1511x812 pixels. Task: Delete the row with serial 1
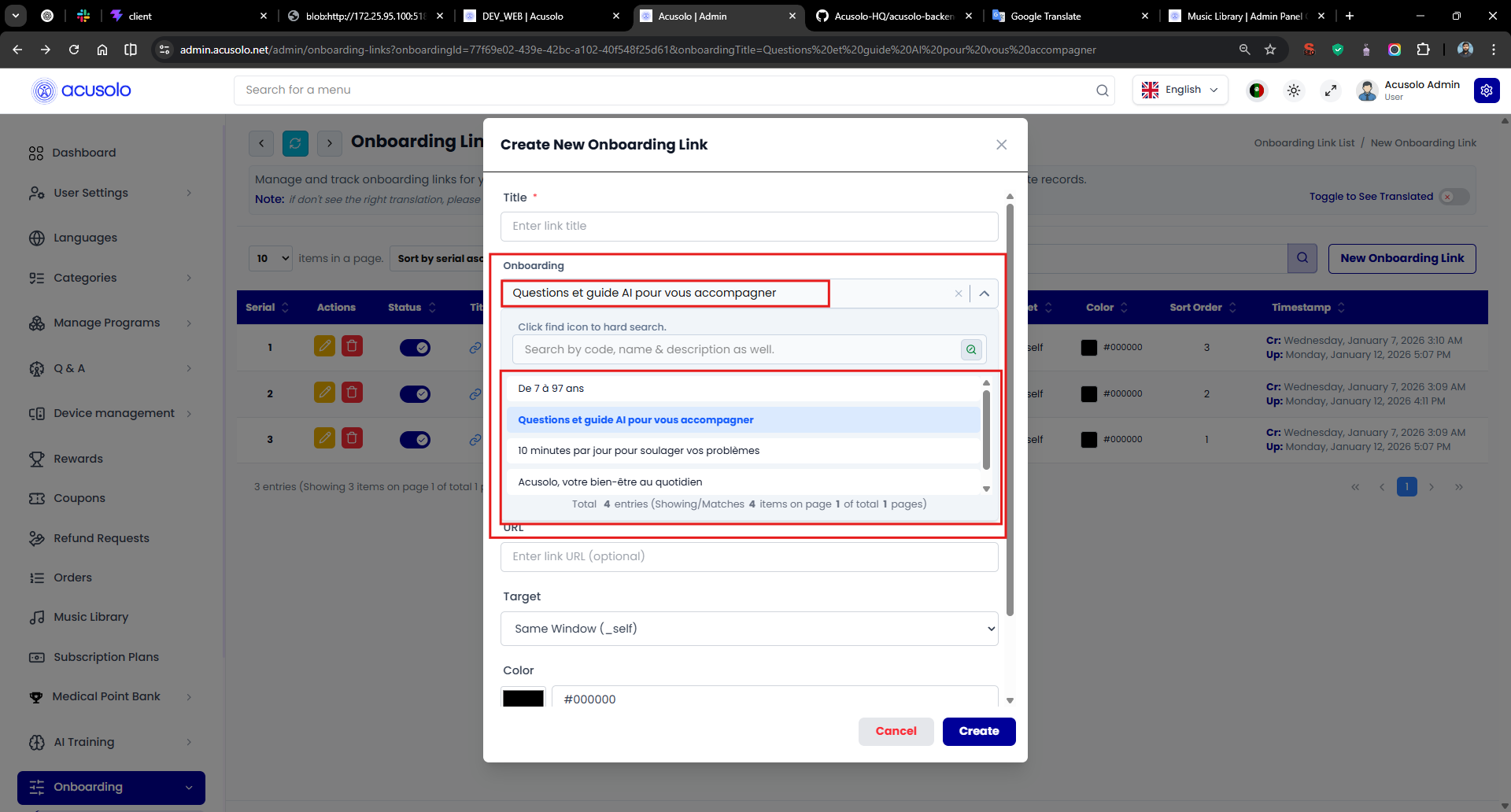click(x=352, y=346)
